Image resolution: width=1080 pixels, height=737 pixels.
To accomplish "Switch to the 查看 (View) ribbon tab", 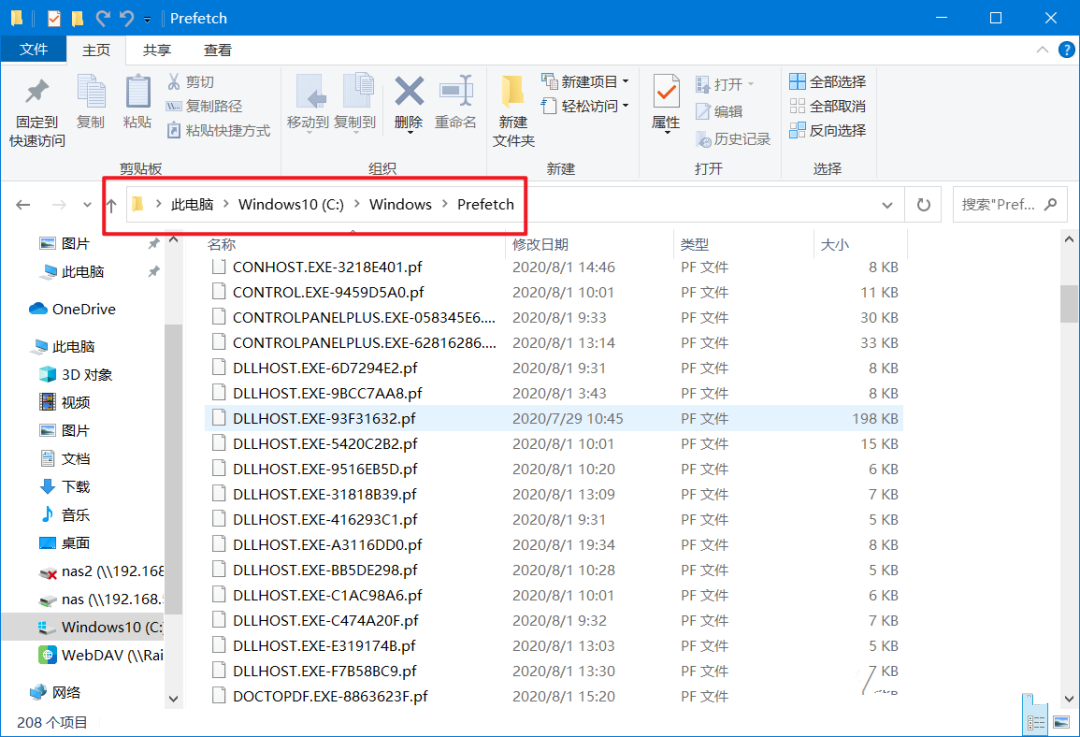I will point(217,48).
